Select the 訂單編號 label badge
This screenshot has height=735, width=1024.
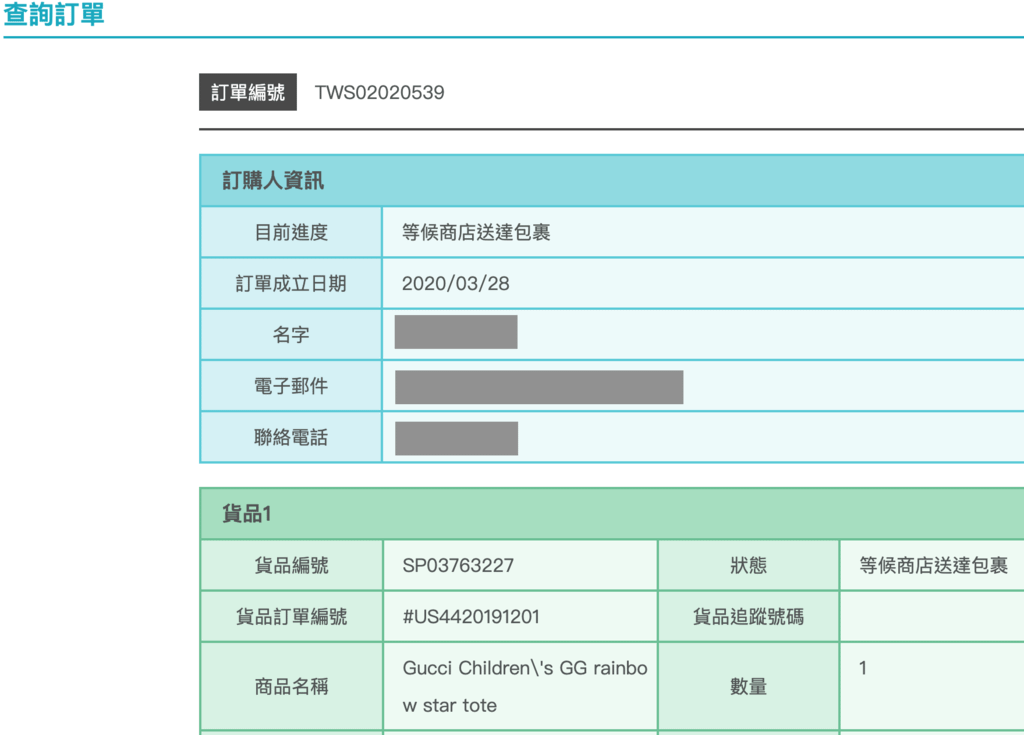(x=248, y=92)
